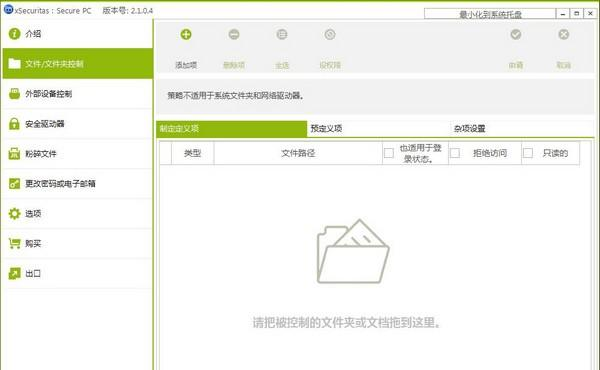Click the 最小化到系统托盘 button
Viewport: 600px width, 370px height.
pyautogui.click(x=490, y=14)
